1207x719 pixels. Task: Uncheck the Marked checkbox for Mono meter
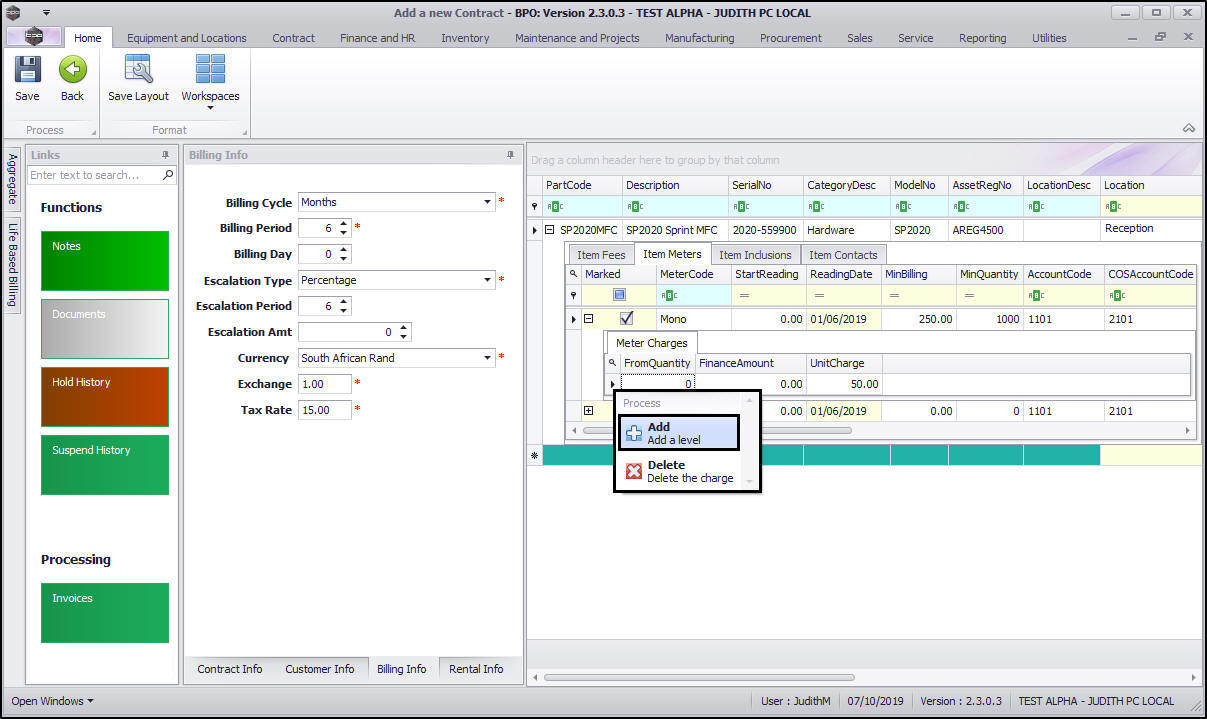[x=627, y=319]
